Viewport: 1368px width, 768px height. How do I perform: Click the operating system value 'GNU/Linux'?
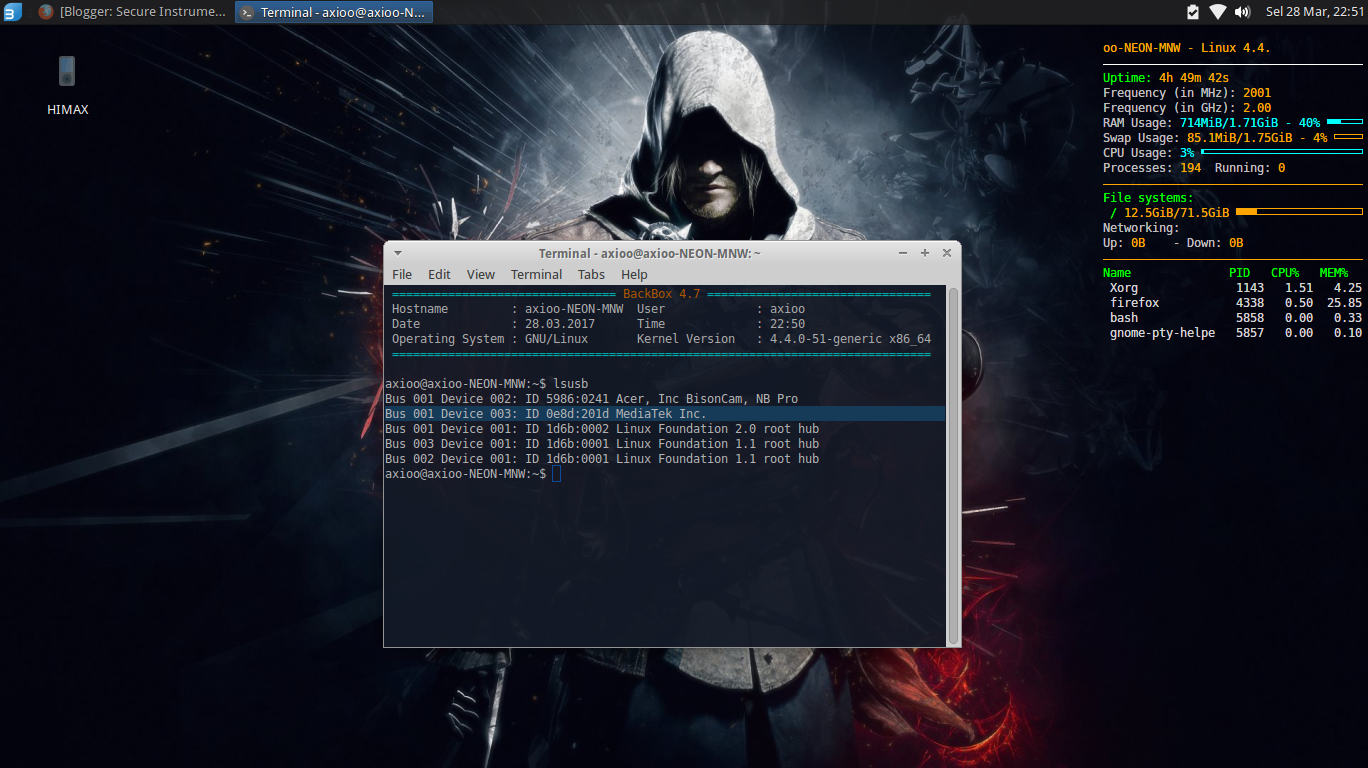click(556, 339)
